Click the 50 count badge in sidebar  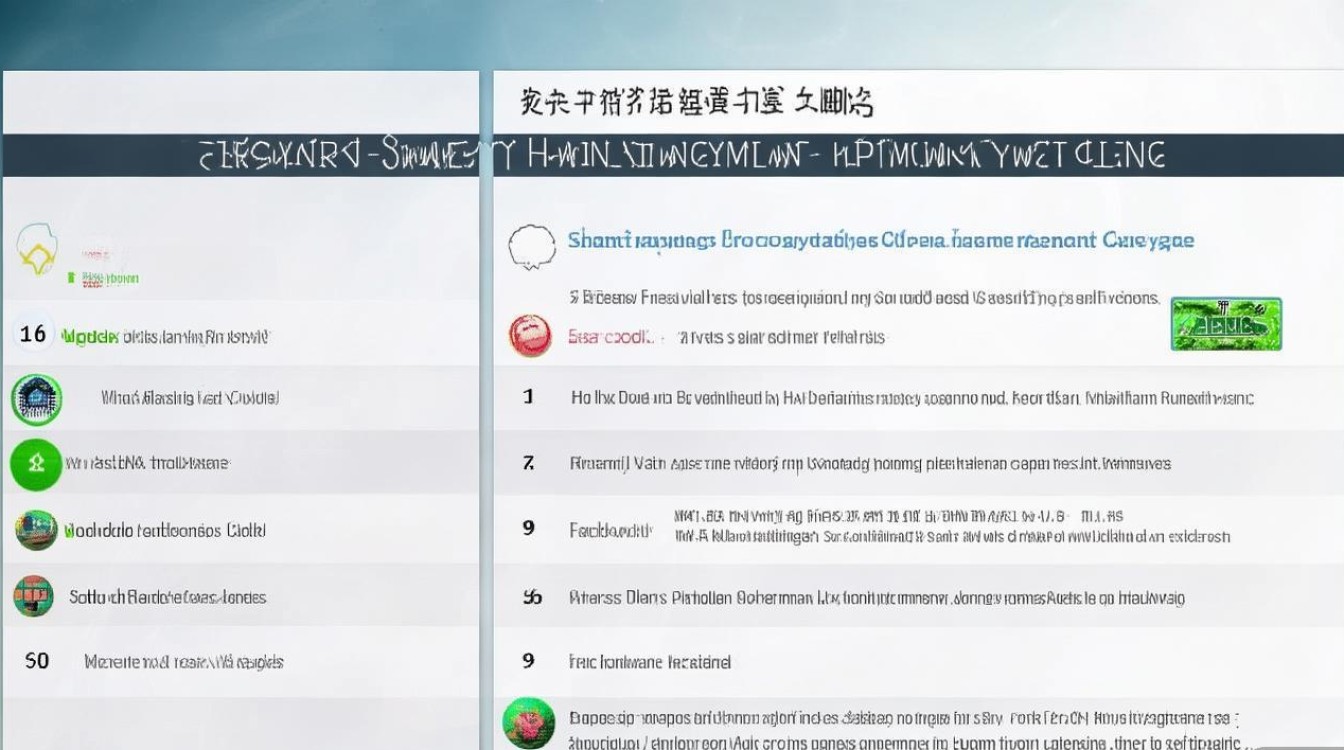[x=33, y=661]
